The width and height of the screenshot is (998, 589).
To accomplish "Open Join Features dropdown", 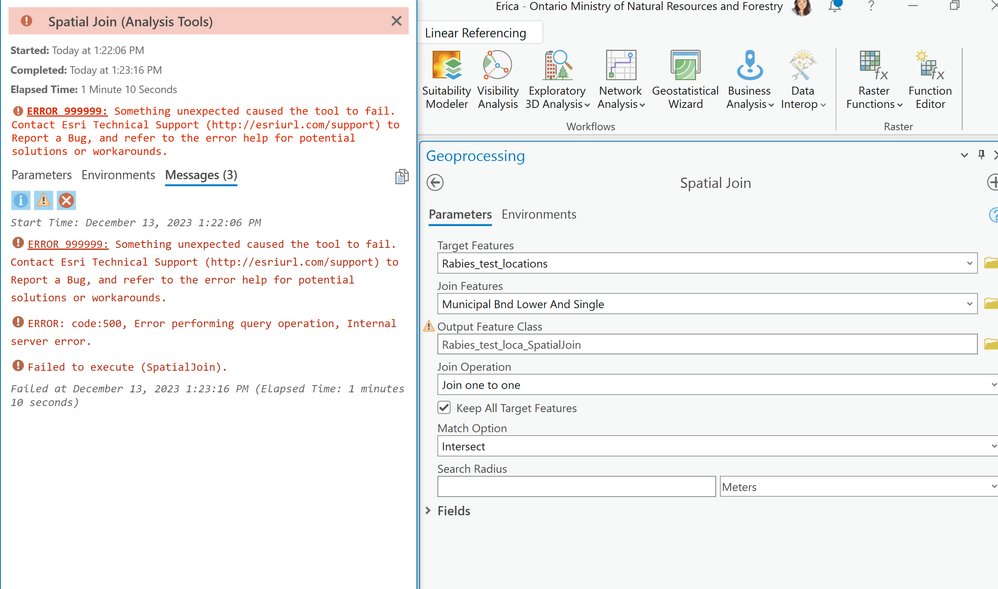I will pyautogui.click(x=969, y=304).
